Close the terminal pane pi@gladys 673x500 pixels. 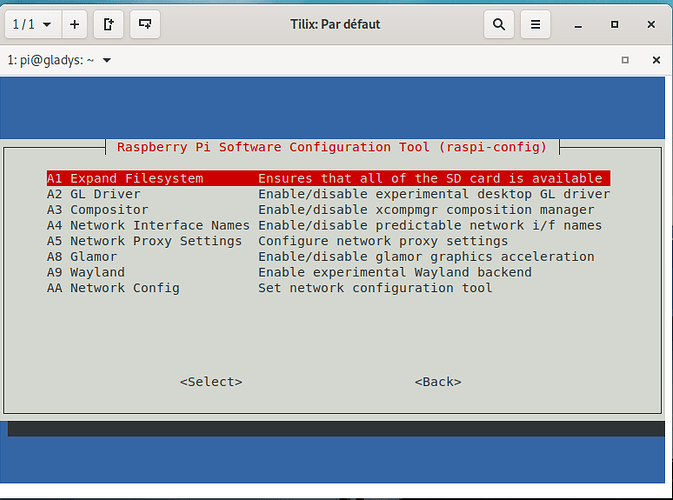tap(656, 60)
